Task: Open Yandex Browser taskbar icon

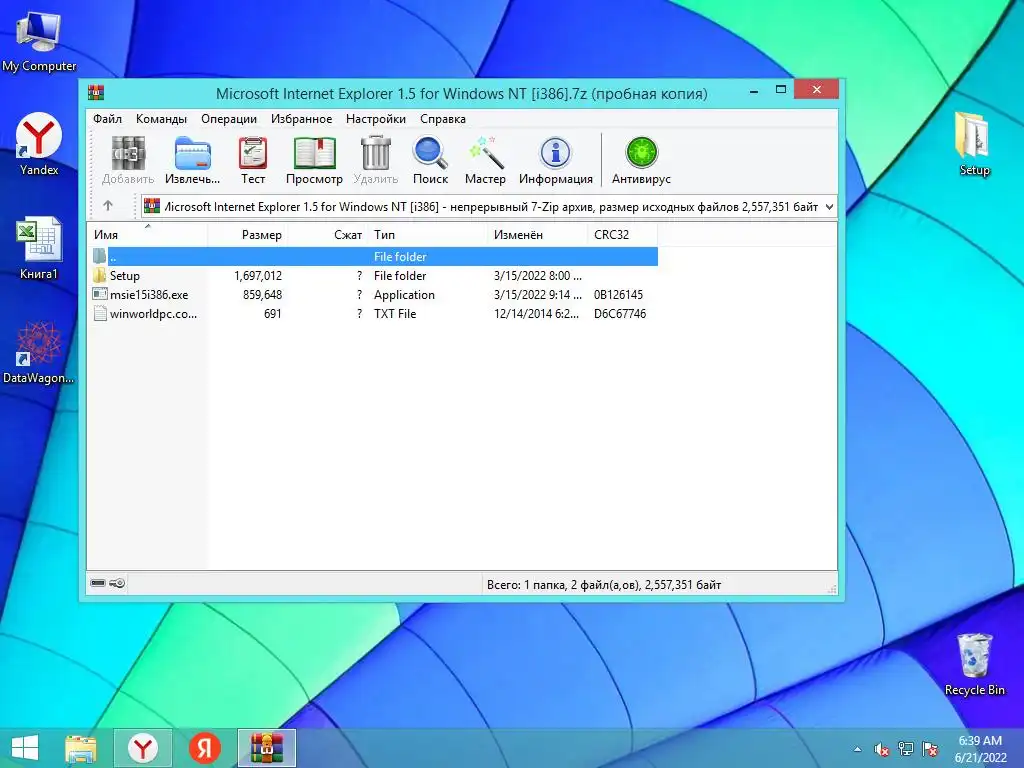Action: pyautogui.click(x=143, y=748)
